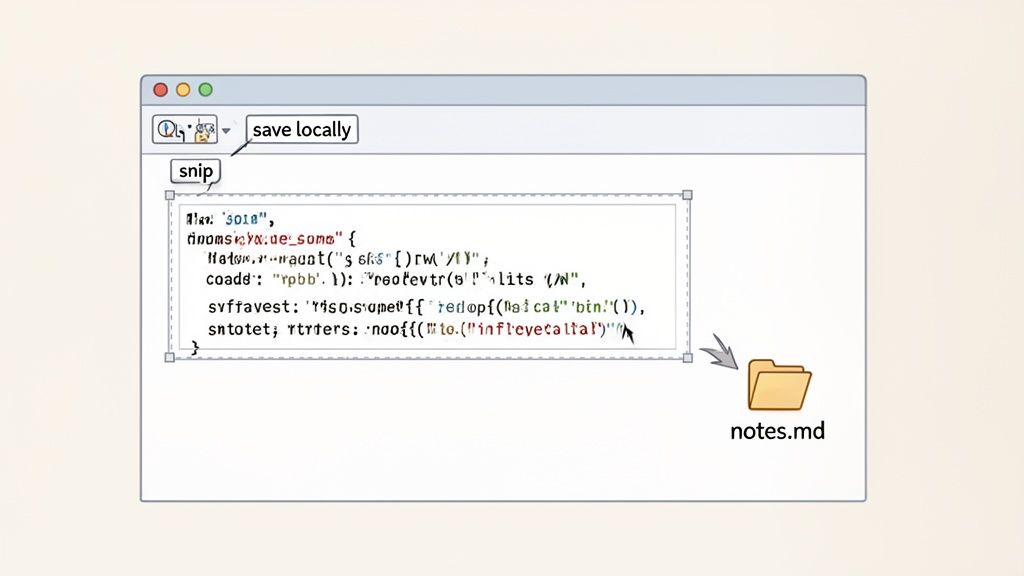Image resolution: width=1024 pixels, height=576 pixels.
Task: Click the bottom-right selection handle
Action: [x=687, y=357]
